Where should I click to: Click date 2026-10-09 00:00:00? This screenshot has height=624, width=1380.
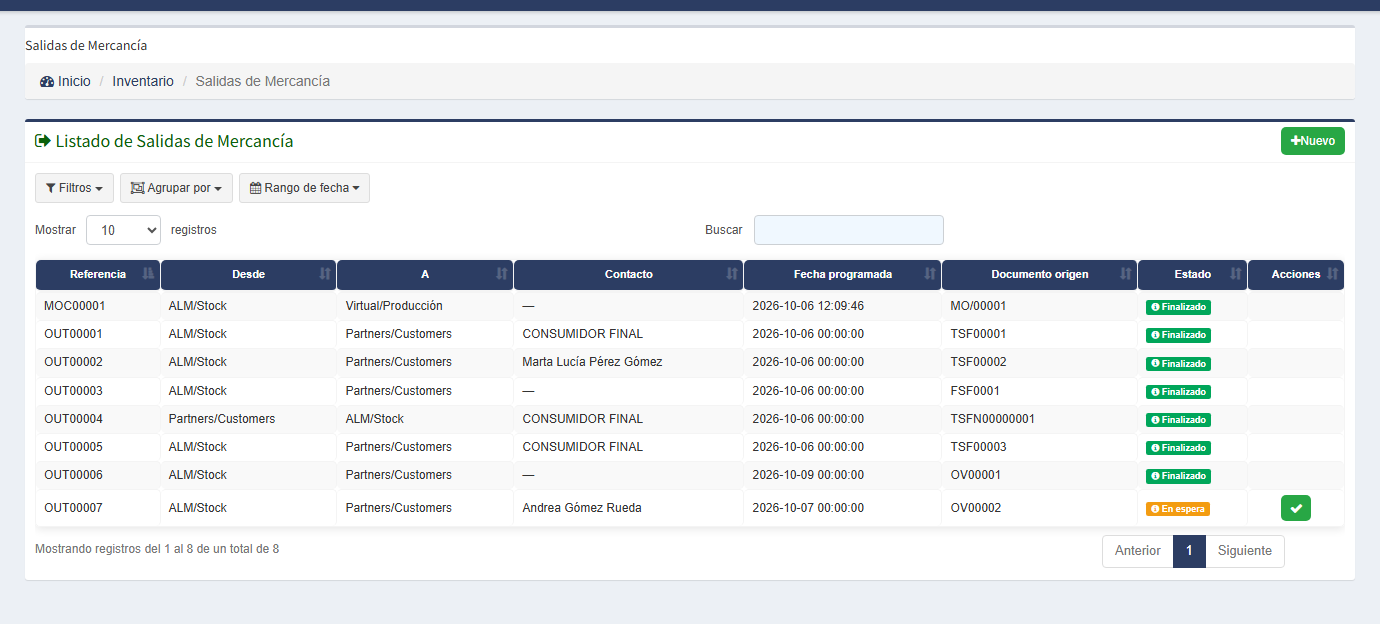pyautogui.click(x=808, y=475)
